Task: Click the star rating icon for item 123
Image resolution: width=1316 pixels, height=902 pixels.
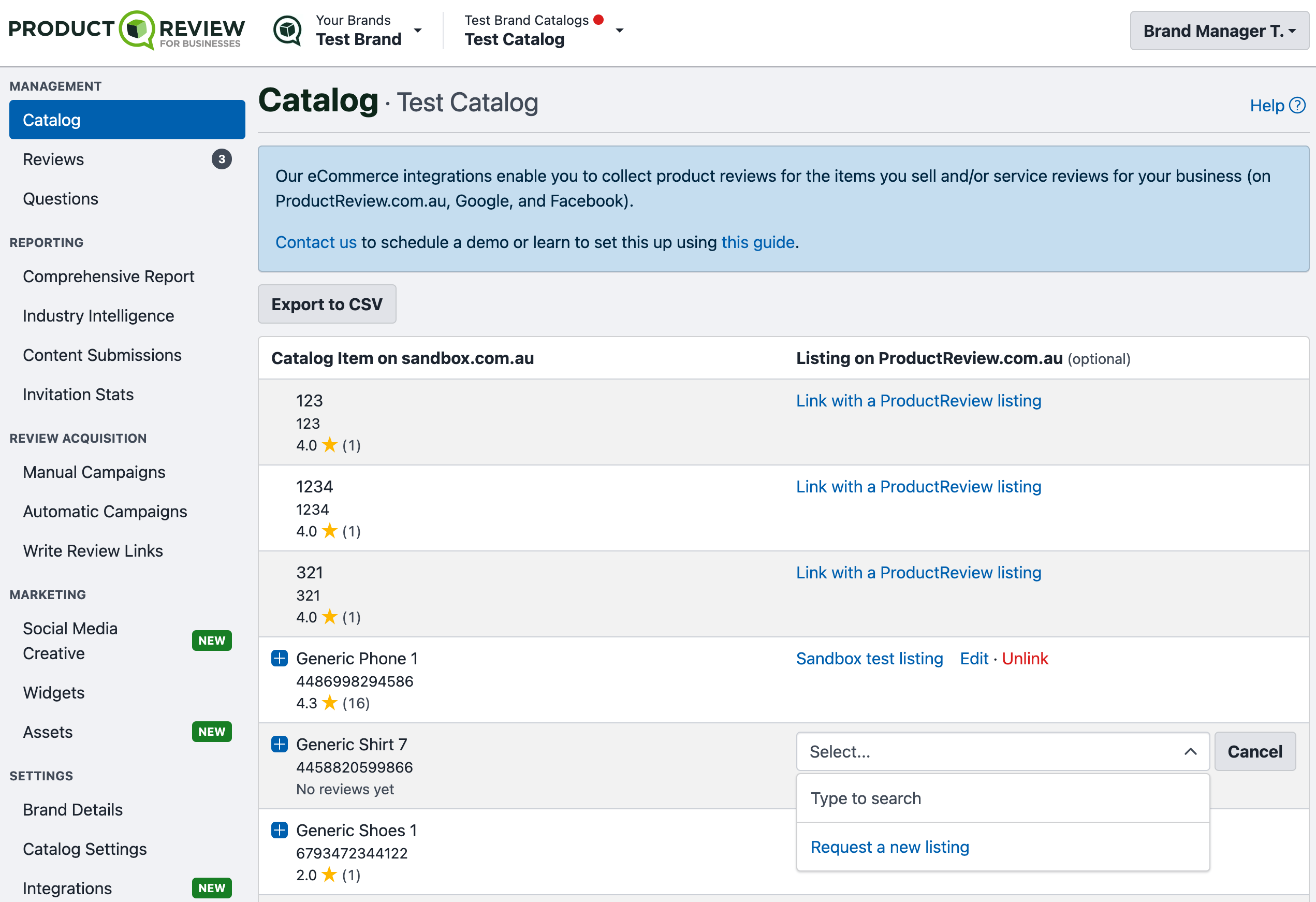Action: point(330,445)
